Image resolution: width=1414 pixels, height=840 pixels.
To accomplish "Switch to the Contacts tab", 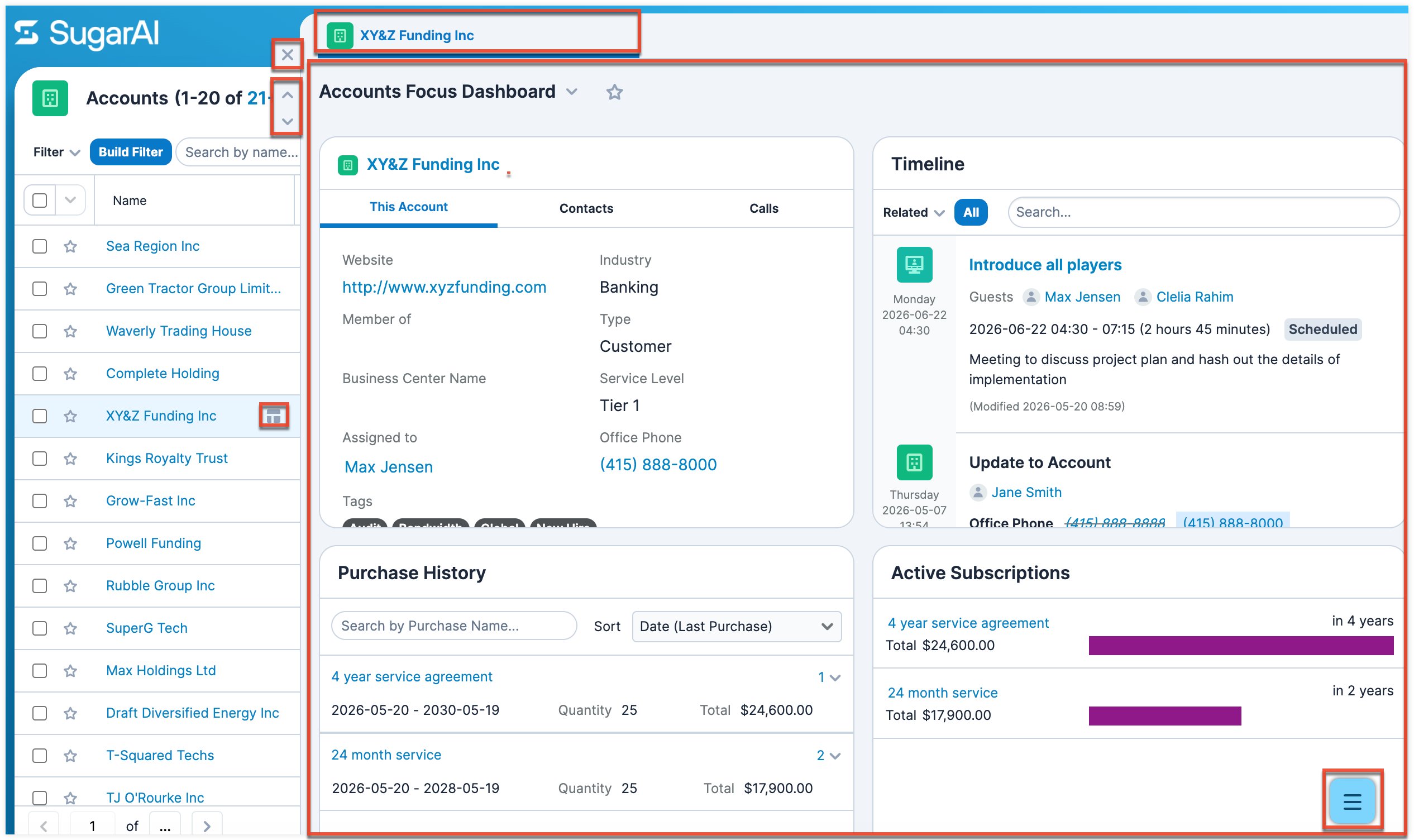I will pos(586,208).
